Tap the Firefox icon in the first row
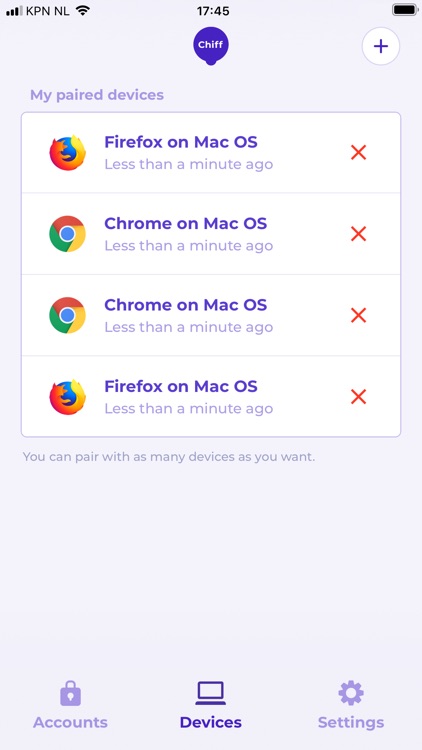The height and width of the screenshot is (750, 422). point(67,153)
